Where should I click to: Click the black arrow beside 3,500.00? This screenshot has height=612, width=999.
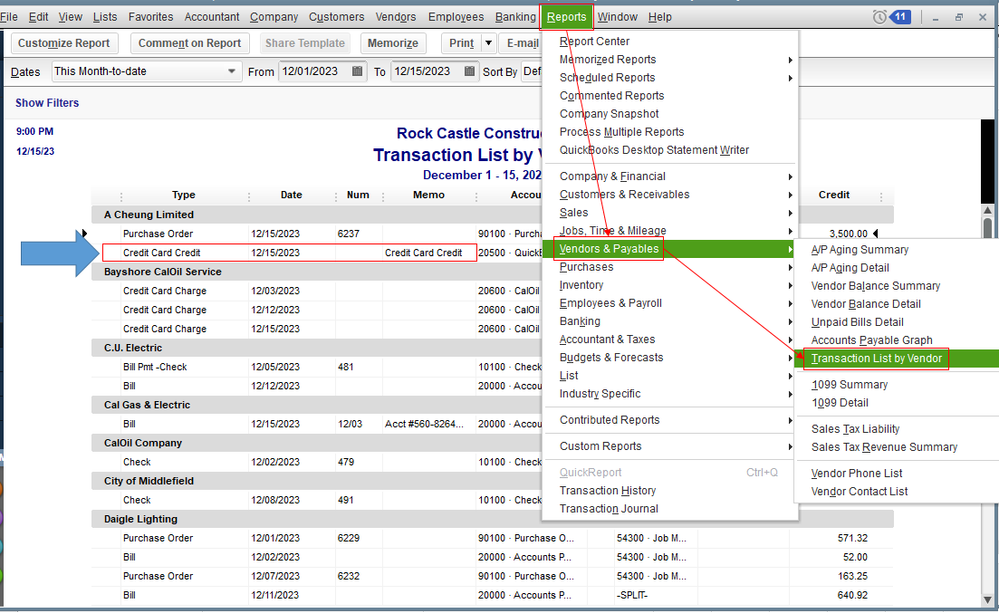click(876, 234)
